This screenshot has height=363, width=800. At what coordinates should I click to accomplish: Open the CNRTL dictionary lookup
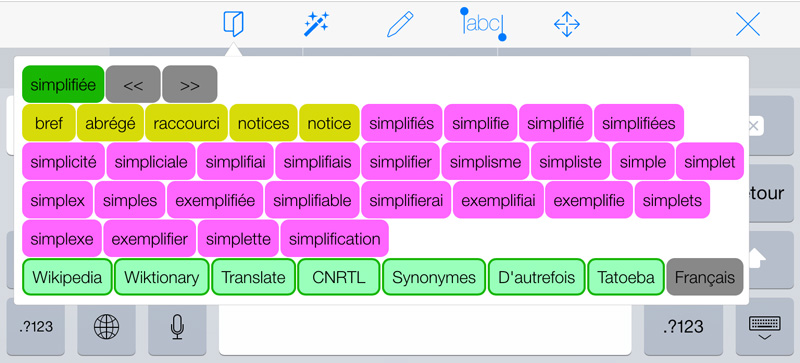(x=339, y=277)
